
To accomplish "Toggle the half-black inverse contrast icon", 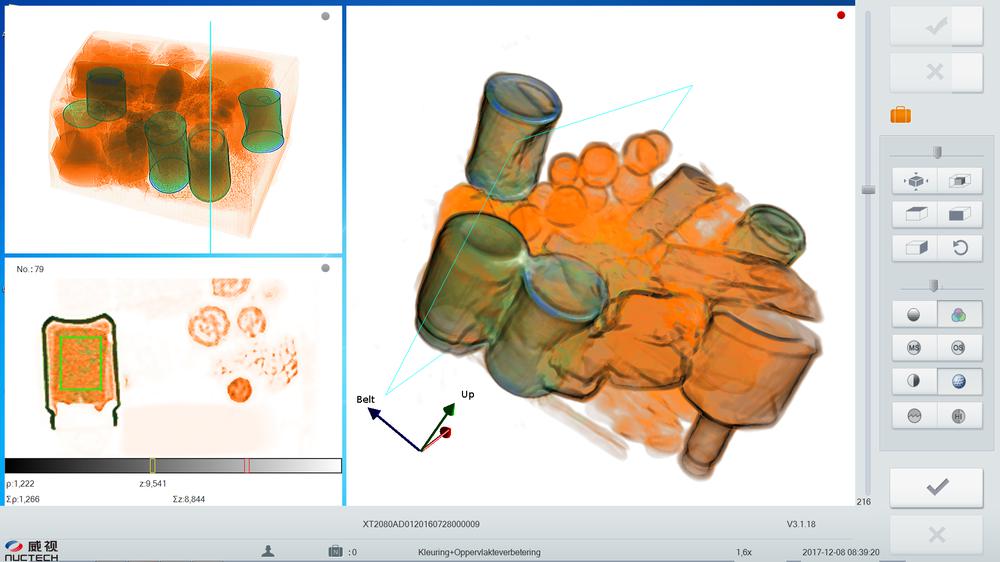I will pos(914,382).
